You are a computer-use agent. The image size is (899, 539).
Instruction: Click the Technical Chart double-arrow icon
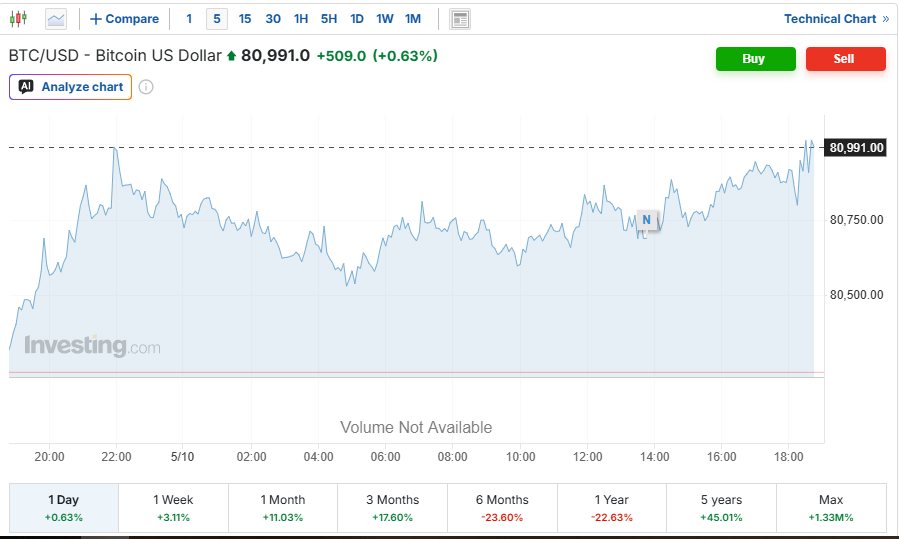pos(886,19)
